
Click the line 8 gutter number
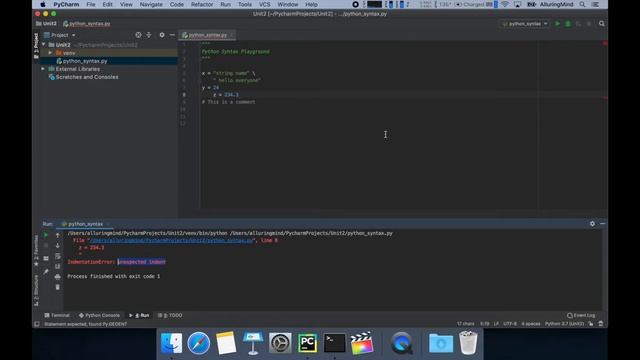184,95
